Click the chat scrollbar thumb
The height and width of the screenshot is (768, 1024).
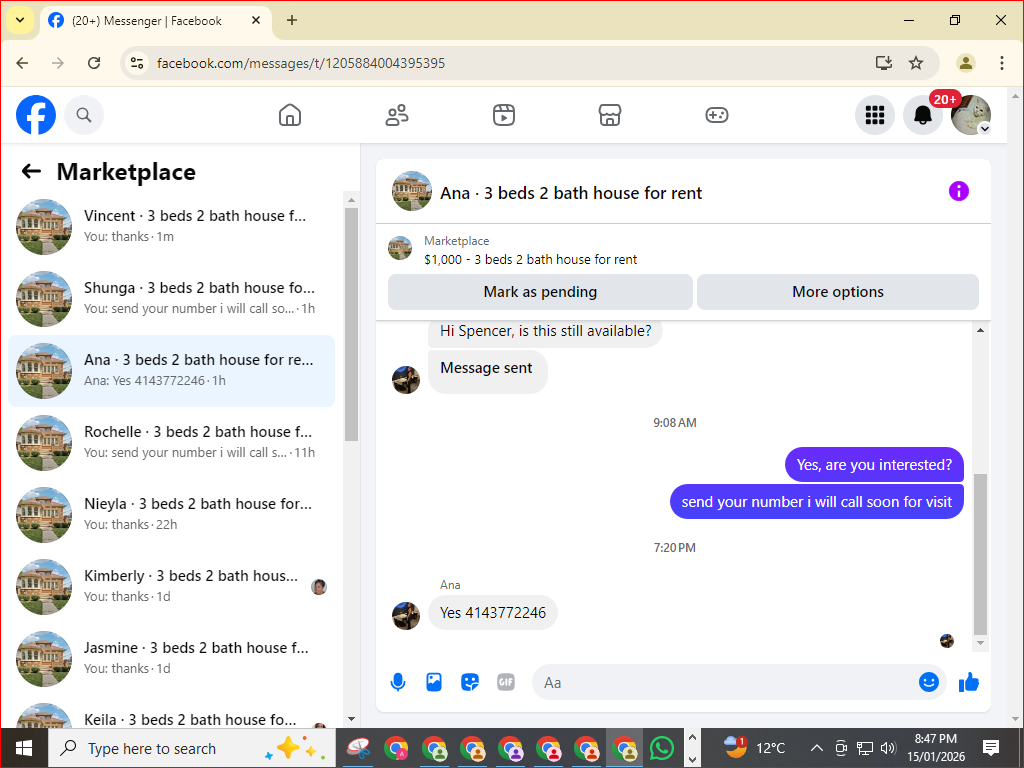pyautogui.click(x=980, y=554)
